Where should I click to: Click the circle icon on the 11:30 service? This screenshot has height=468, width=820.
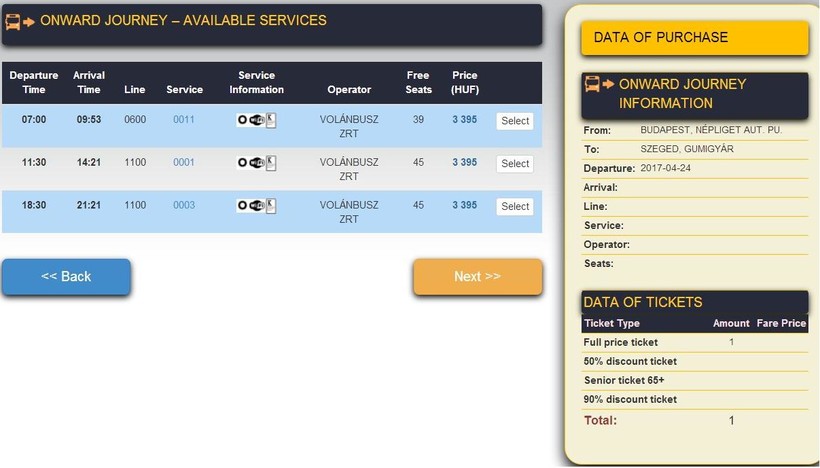tap(242, 163)
